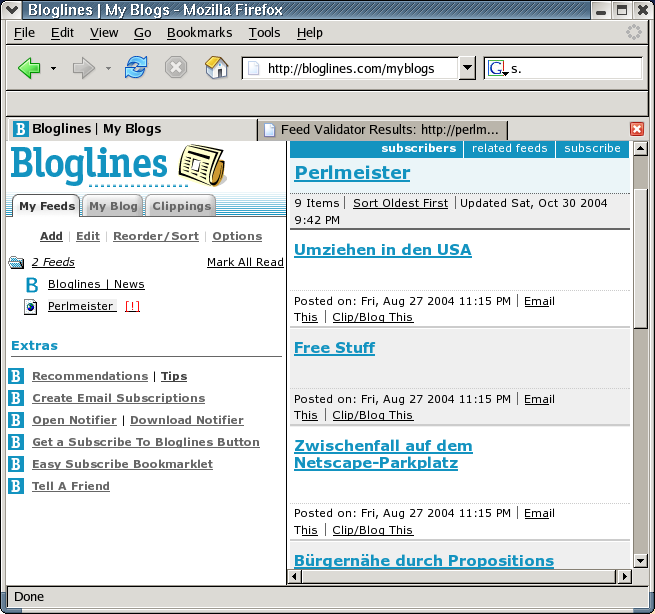The height and width of the screenshot is (614, 655).
Task: Open the Umziehen in den USA article
Action: click(x=383, y=250)
